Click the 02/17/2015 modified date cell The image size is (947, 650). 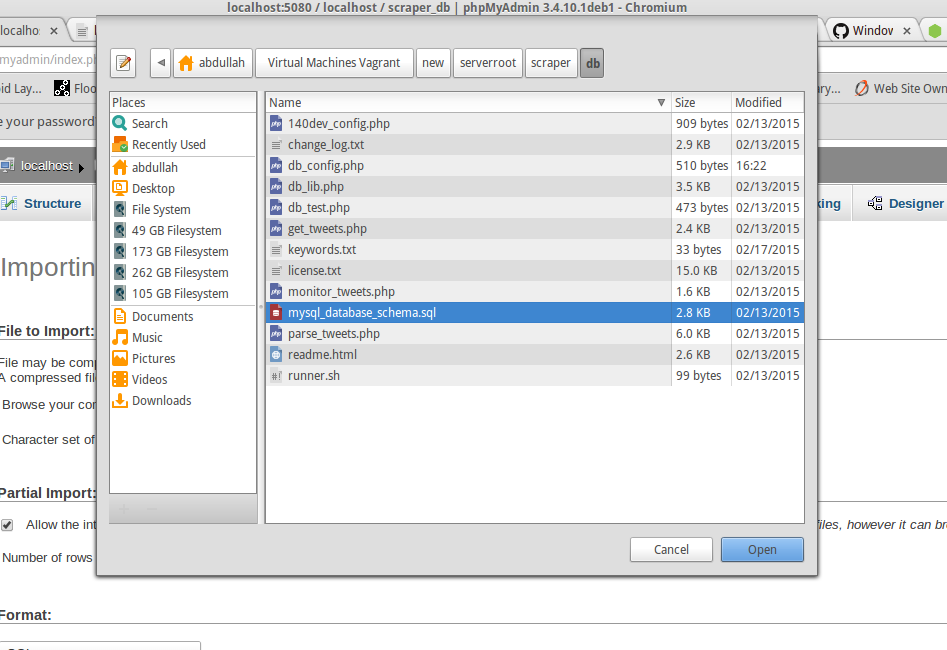(x=768, y=249)
